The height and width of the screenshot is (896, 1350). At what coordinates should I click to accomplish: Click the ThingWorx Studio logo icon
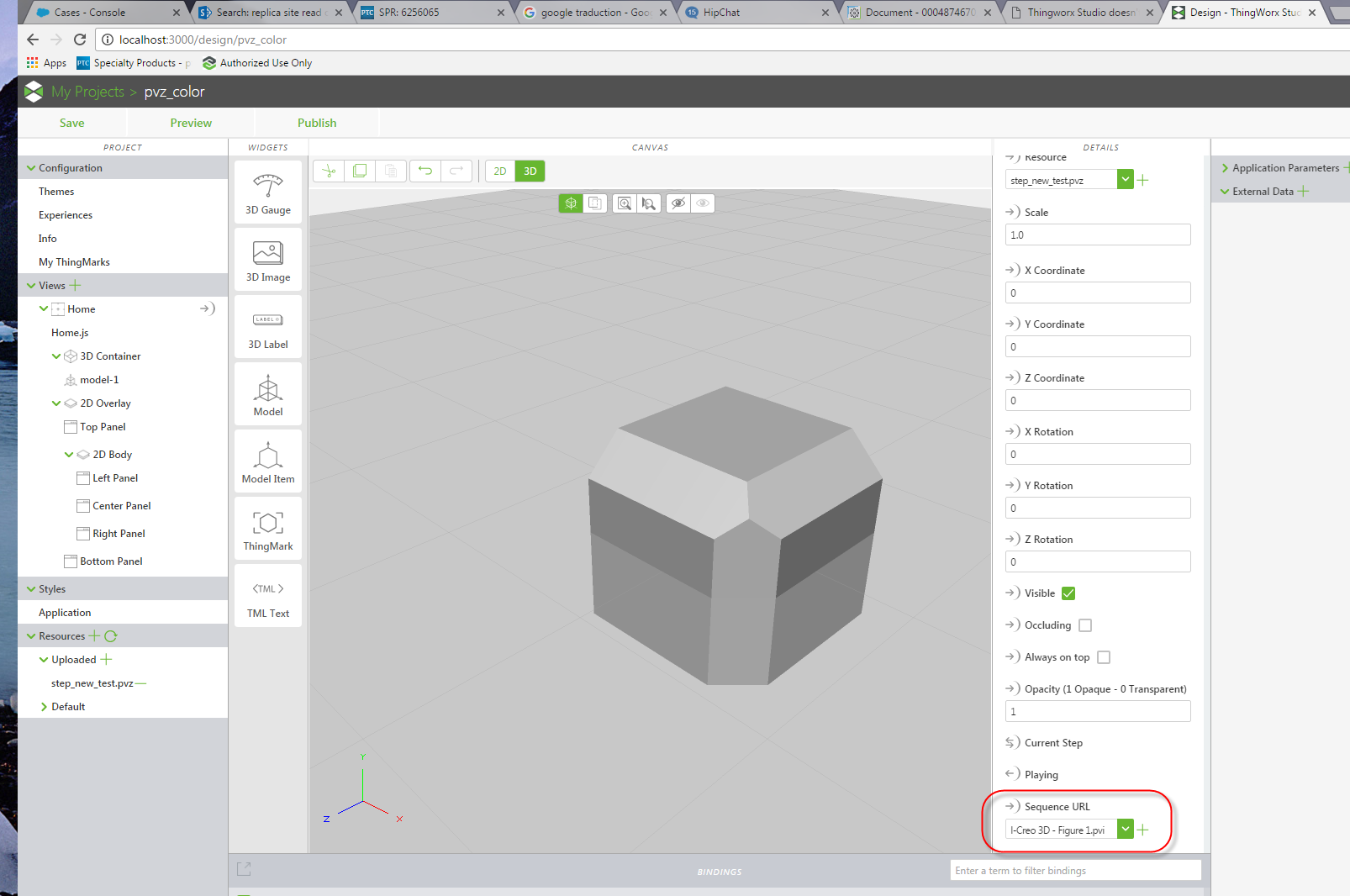[x=34, y=92]
